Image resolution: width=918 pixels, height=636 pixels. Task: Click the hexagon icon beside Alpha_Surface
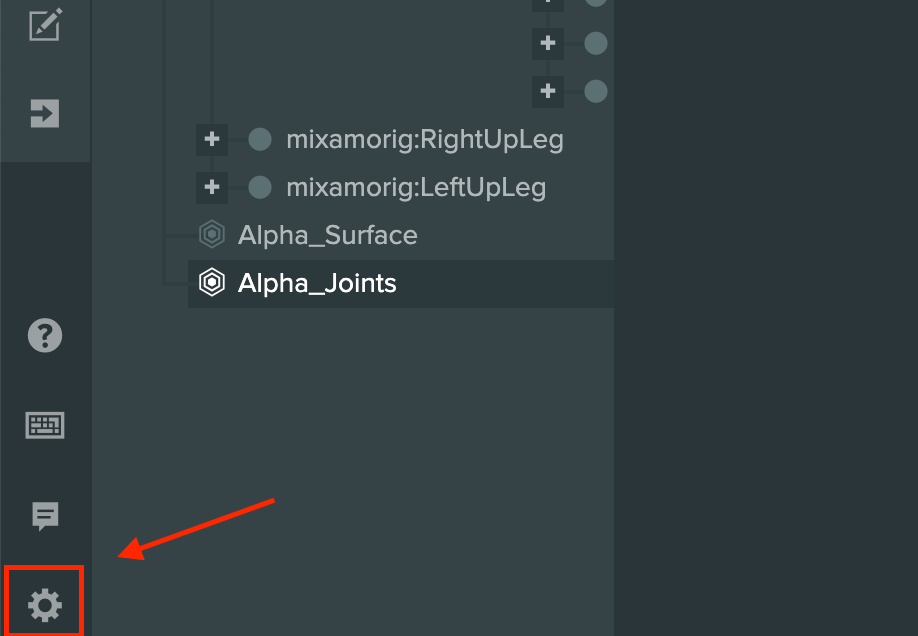pos(212,235)
